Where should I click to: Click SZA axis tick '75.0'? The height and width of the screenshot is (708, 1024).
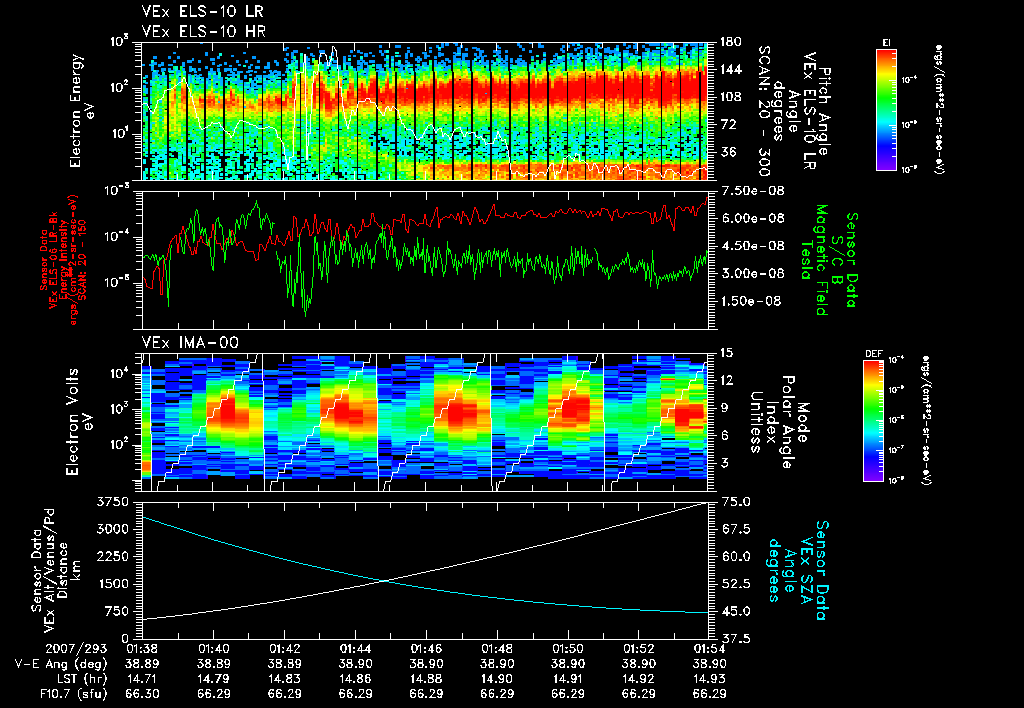pos(736,502)
